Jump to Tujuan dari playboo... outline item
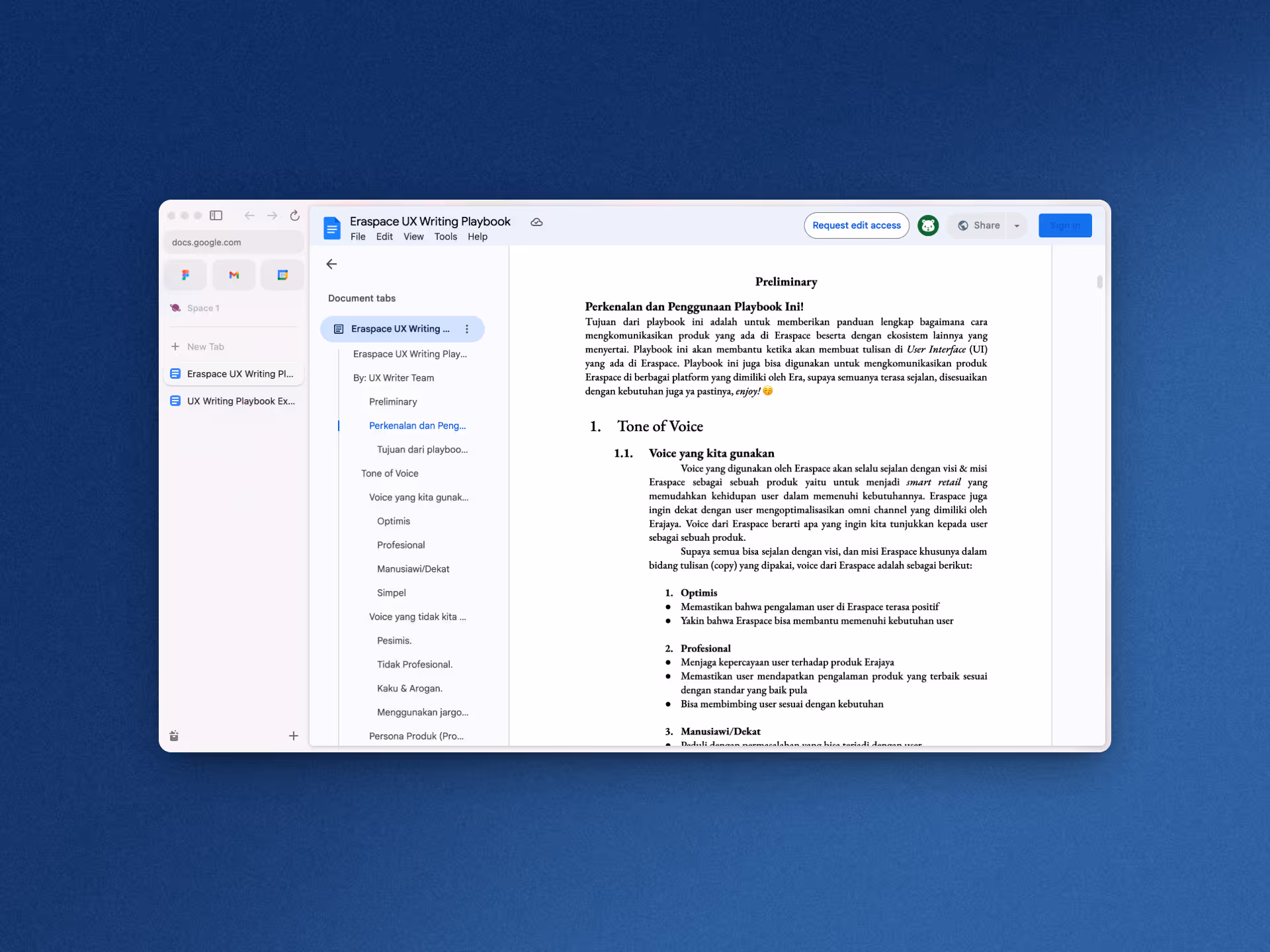Image resolution: width=1270 pixels, height=952 pixels. pyautogui.click(x=422, y=450)
